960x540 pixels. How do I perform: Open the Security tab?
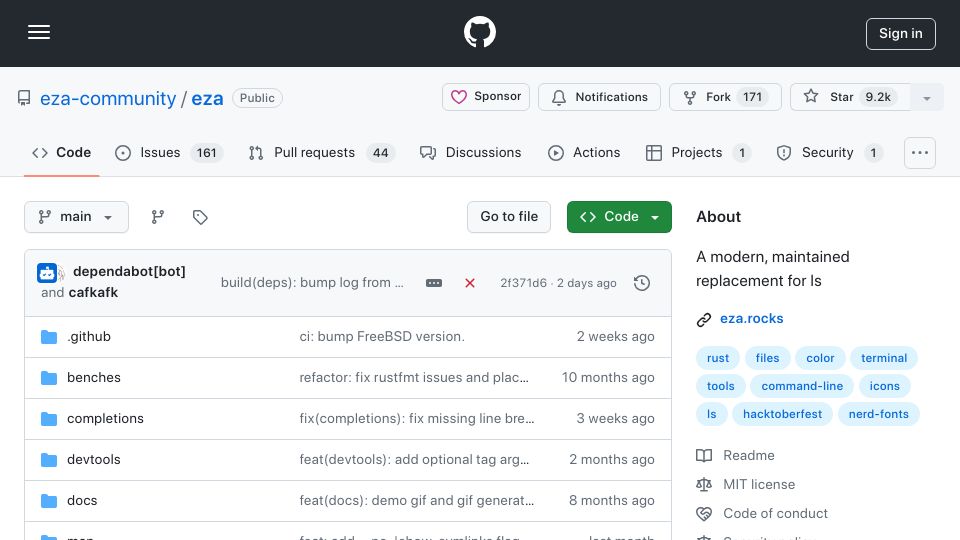[830, 152]
